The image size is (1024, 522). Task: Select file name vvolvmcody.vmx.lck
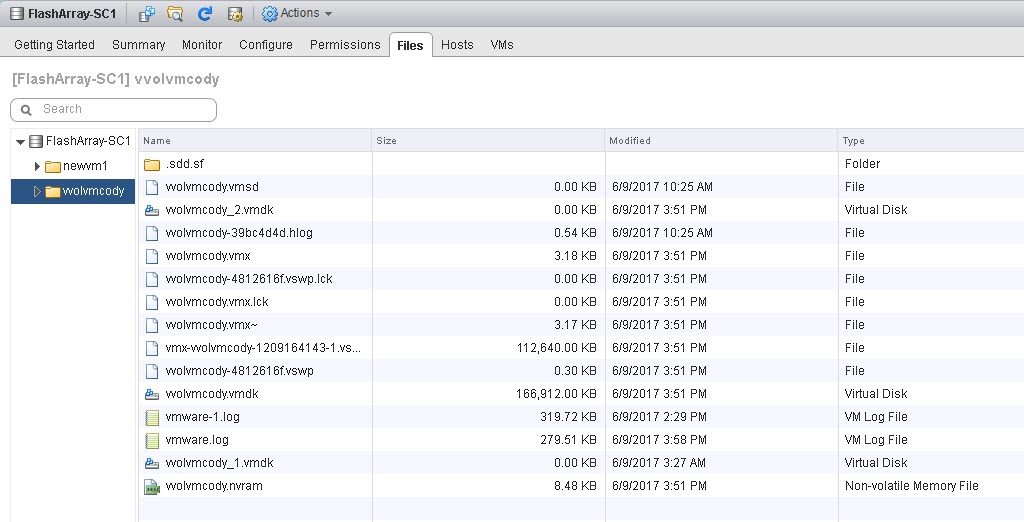[217, 302]
